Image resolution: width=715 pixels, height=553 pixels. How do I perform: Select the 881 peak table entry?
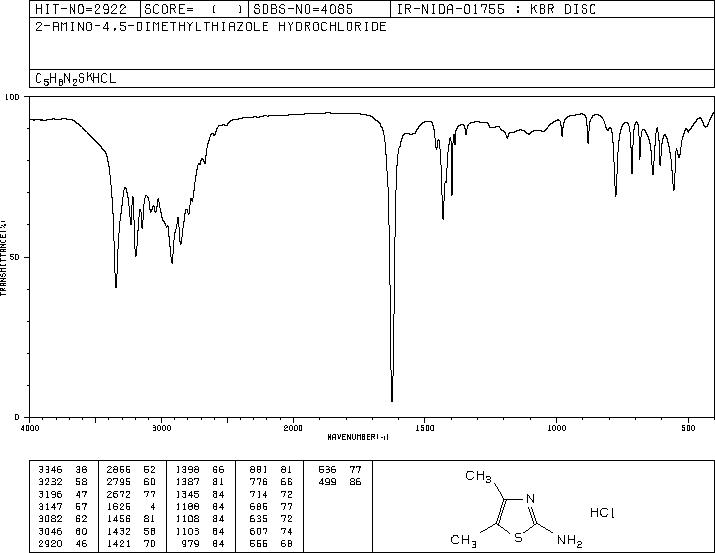pos(271,470)
